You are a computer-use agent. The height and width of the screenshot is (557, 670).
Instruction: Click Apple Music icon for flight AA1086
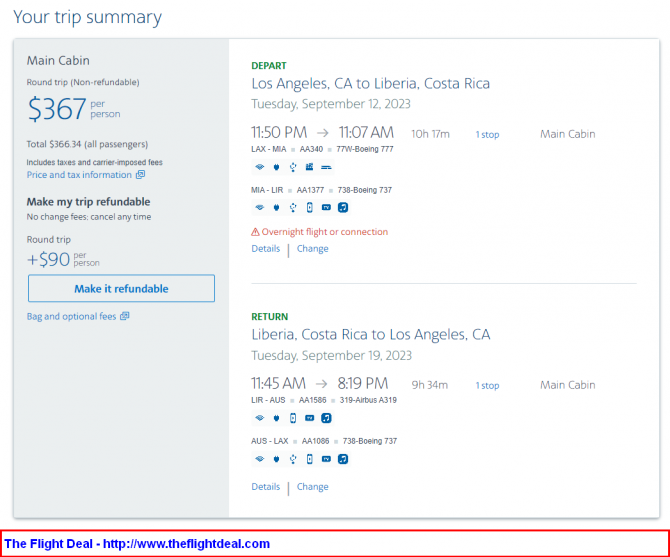[343, 459]
